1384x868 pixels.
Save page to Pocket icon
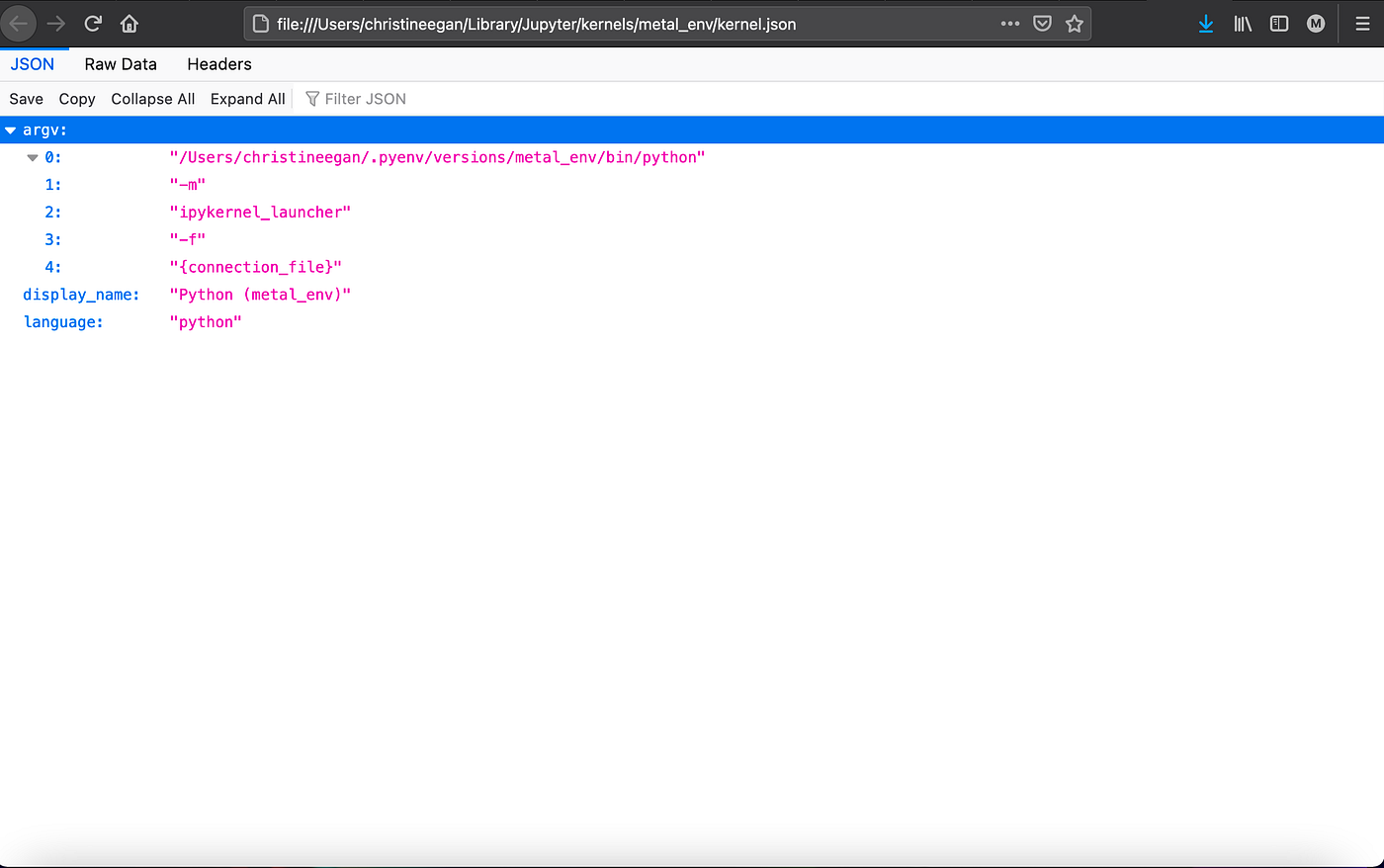tap(1042, 24)
